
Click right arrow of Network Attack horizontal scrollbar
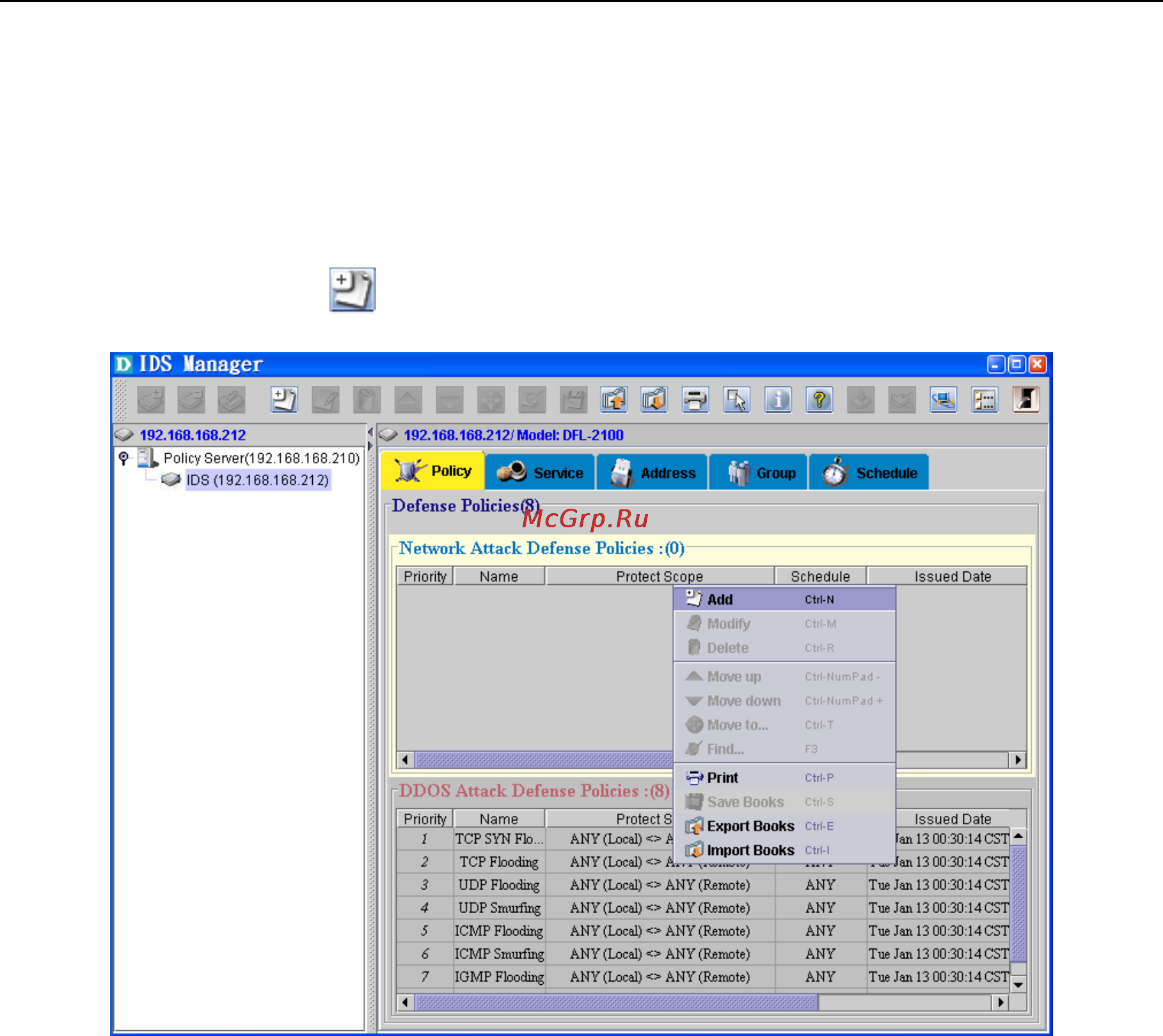point(1018,760)
